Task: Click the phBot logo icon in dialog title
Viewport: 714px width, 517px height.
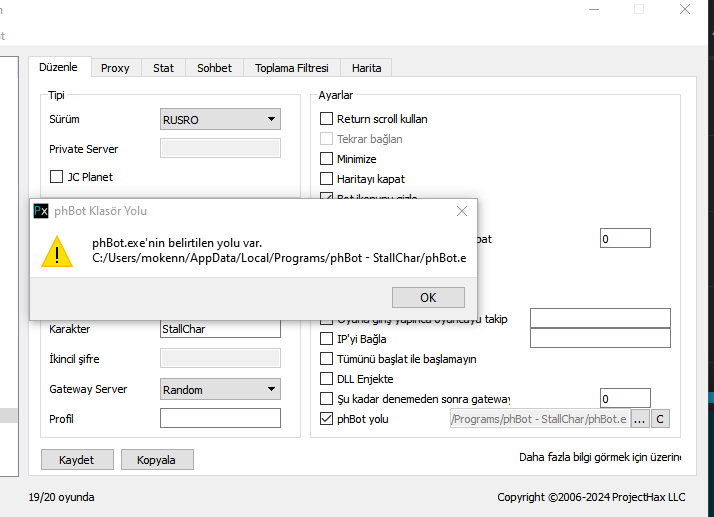Action: point(42,211)
